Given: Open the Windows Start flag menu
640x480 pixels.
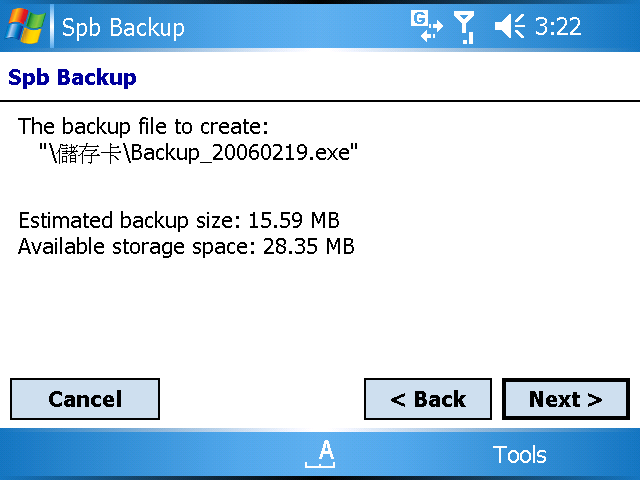Looking at the screenshot, I should tap(24, 26).
